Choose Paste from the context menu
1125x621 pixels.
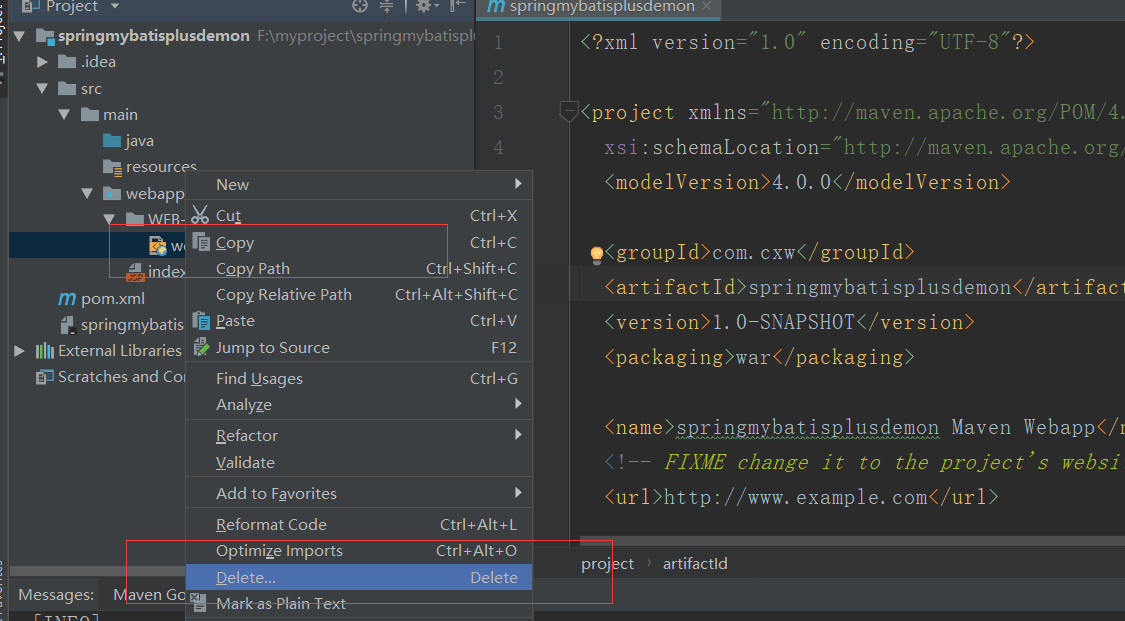(x=359, y=321)
